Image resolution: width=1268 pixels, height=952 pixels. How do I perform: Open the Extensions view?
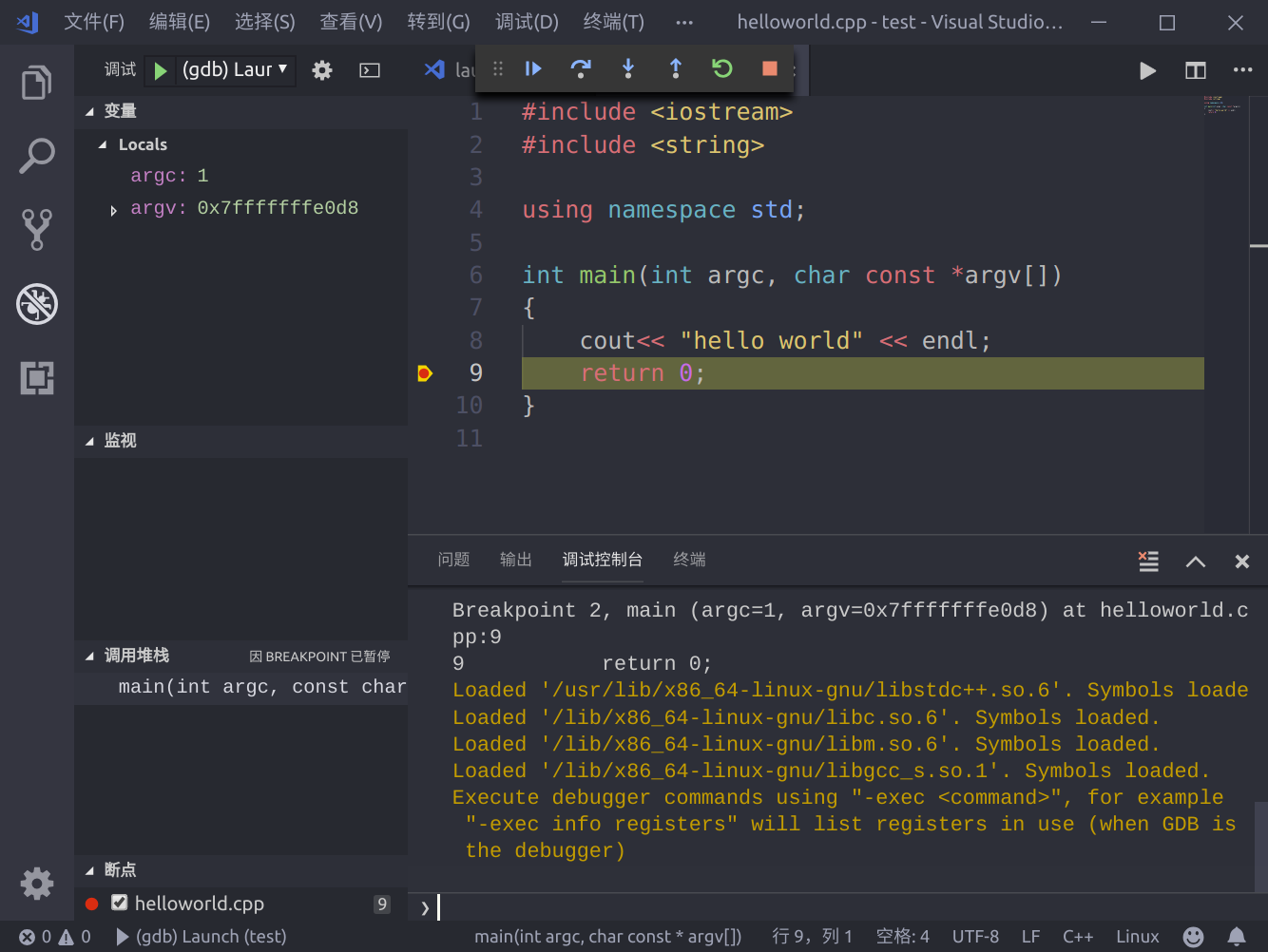(x=37, y=378)
